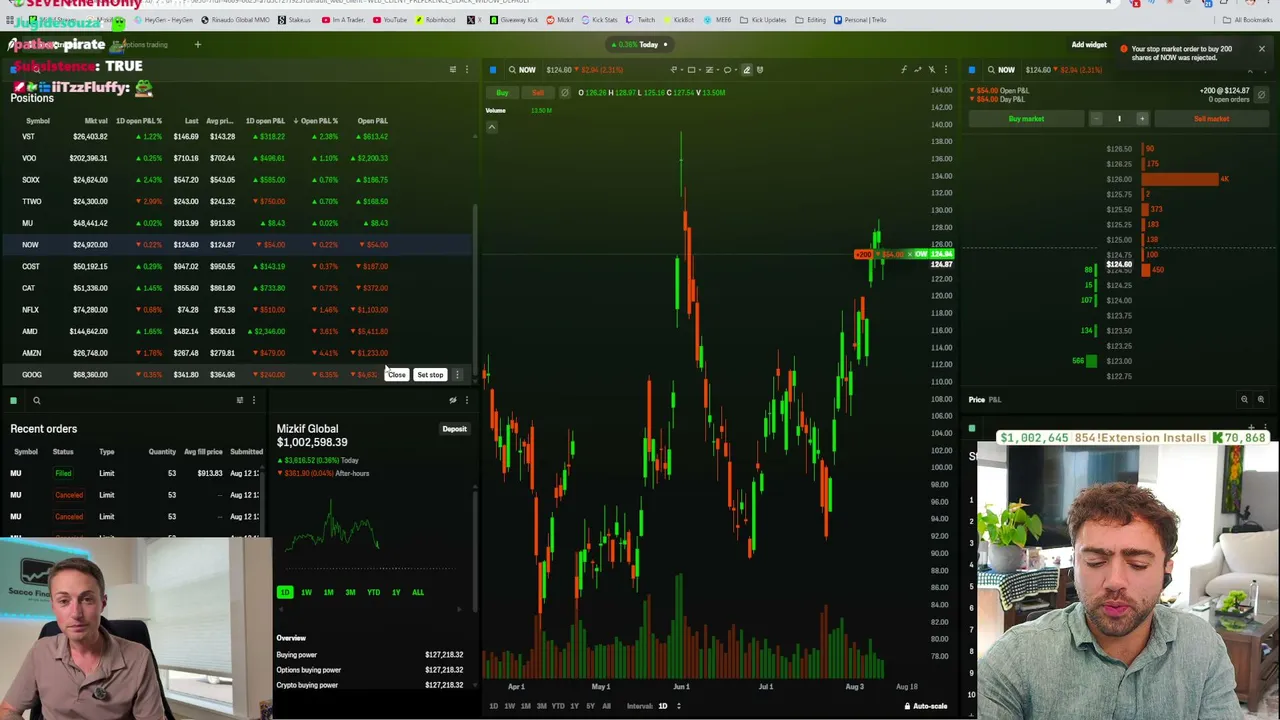Click the Add widget button

point(1089,45)
